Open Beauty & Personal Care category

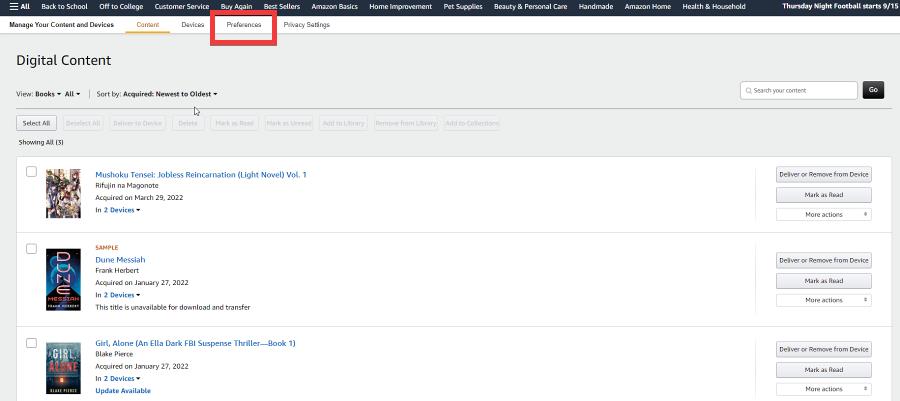[530, 6]
